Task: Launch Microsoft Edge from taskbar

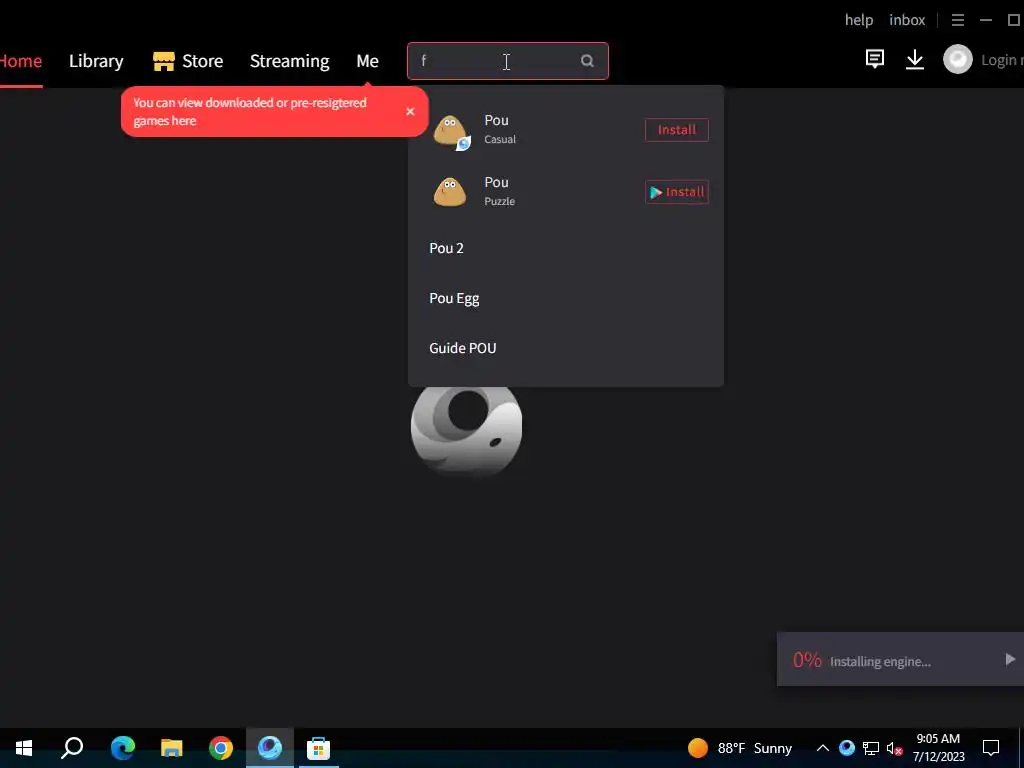Action: coord(123,748)
